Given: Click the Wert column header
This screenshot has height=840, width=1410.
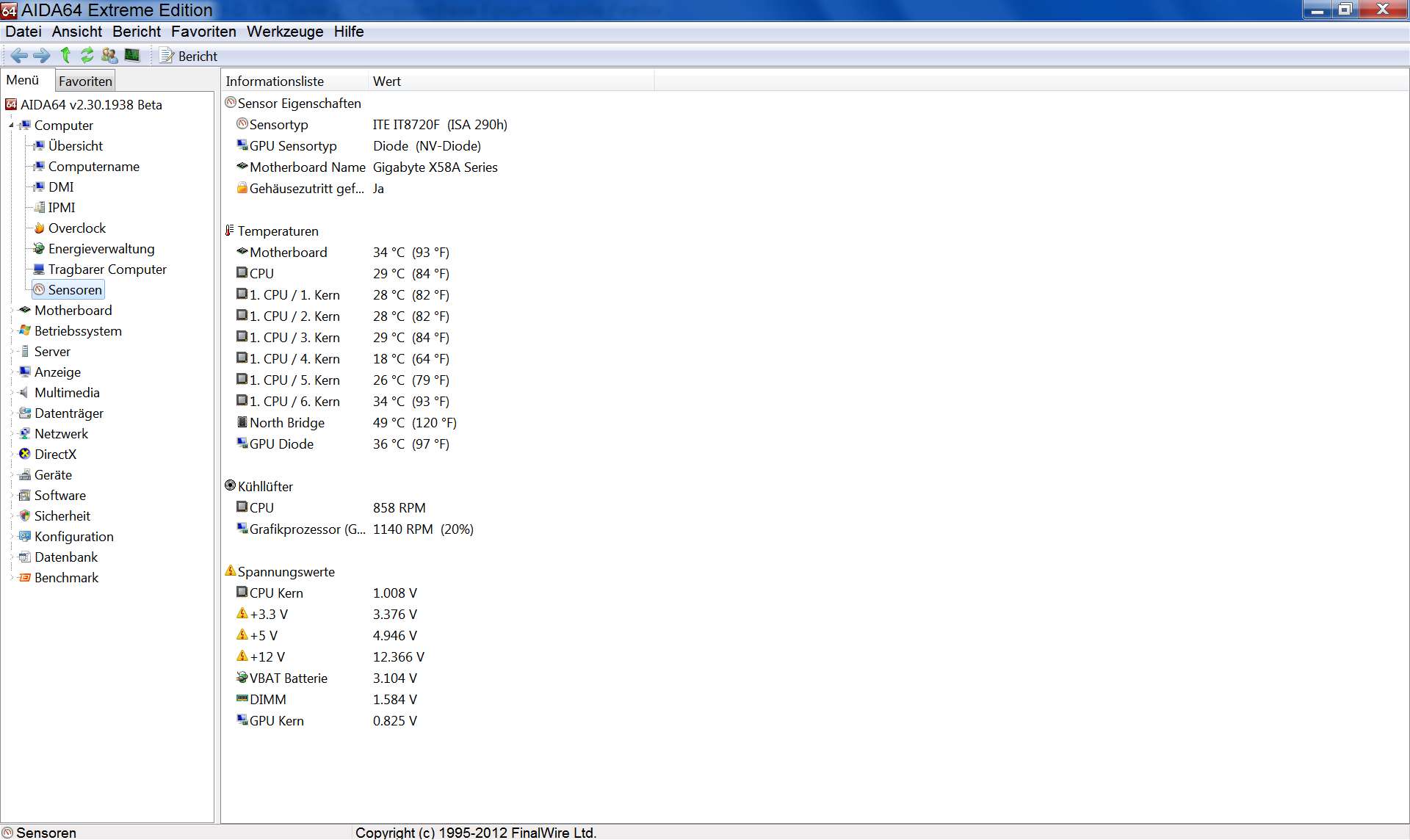Looking at the screenshot, I should [386, 82].
